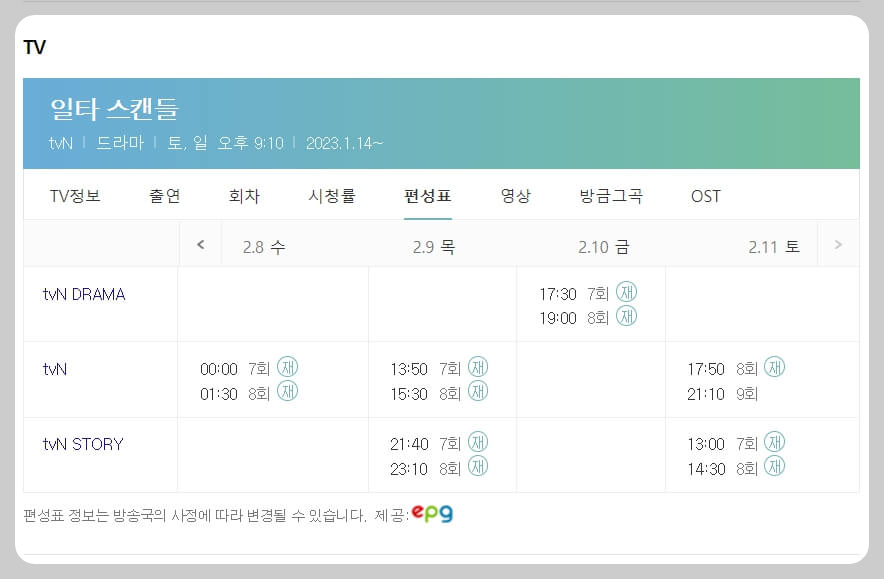Click the 재 icon beside 21:40 7회 on tvN STORY
This screenshot has width=884, height=579.
coord(477,443)
